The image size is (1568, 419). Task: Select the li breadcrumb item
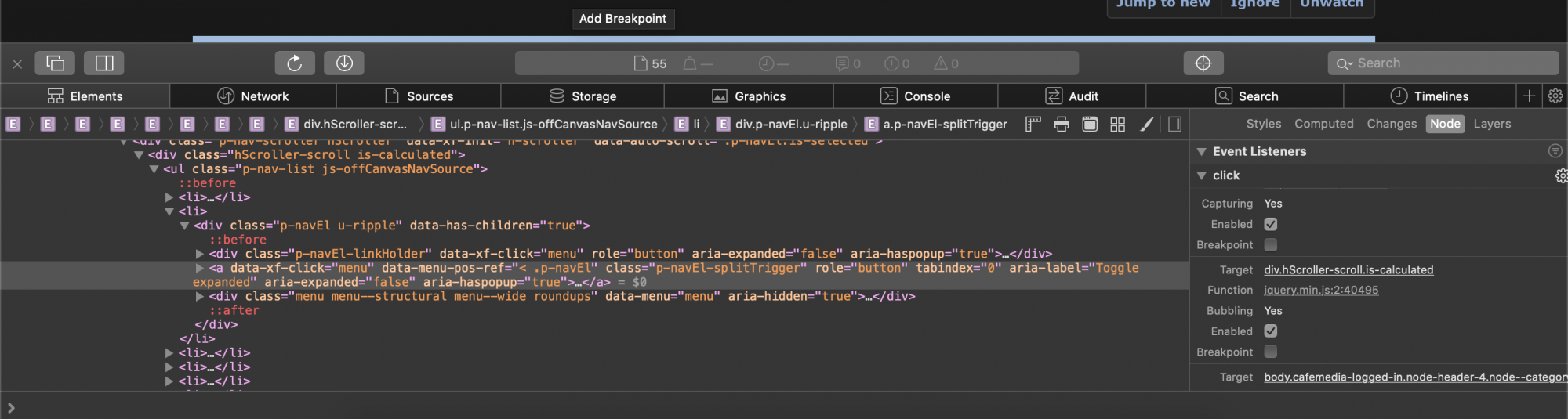tap(688, 124)
